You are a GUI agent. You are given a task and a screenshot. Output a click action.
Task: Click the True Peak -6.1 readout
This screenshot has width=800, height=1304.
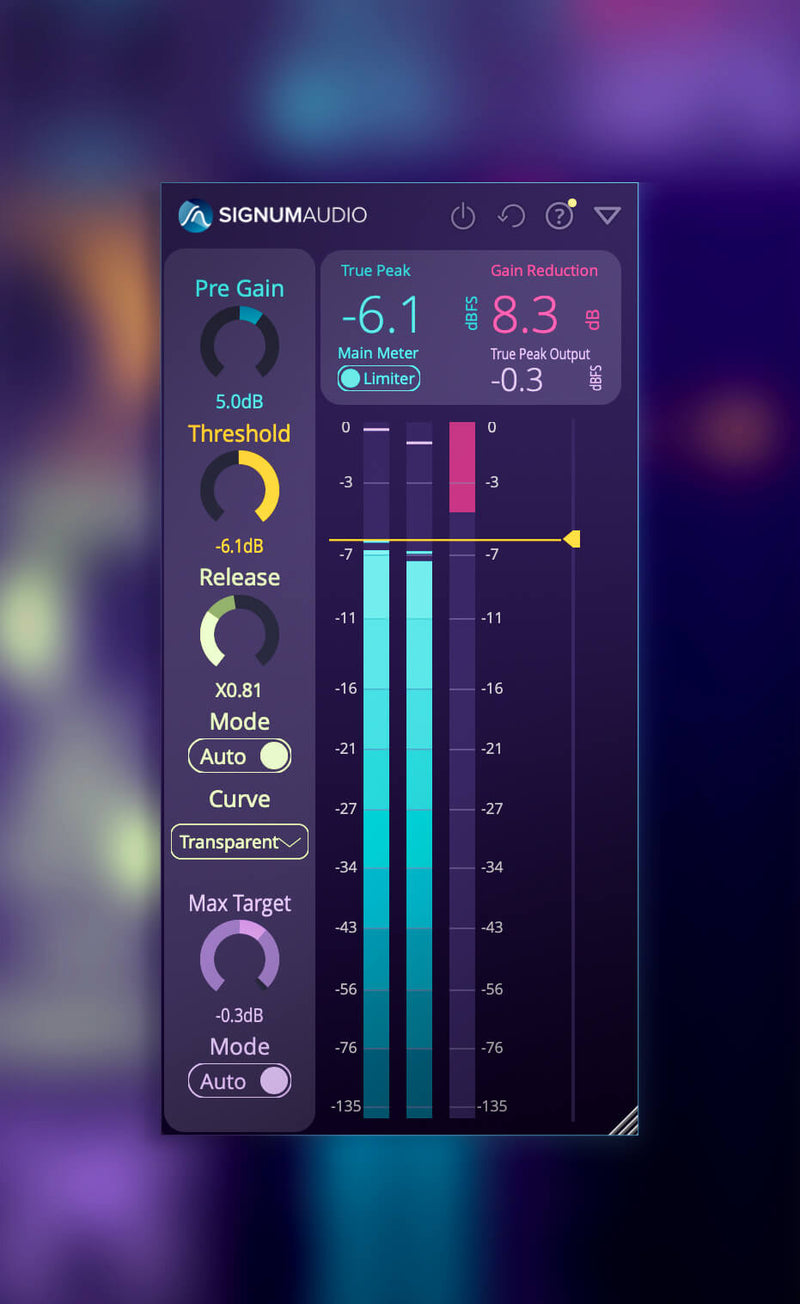pos(381,316)
